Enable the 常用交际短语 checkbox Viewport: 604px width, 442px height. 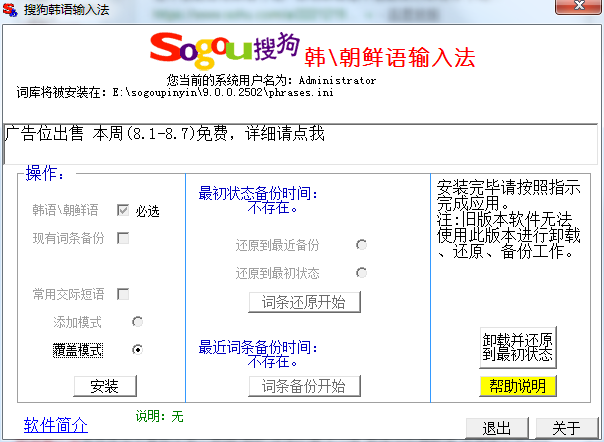point(123,294)
